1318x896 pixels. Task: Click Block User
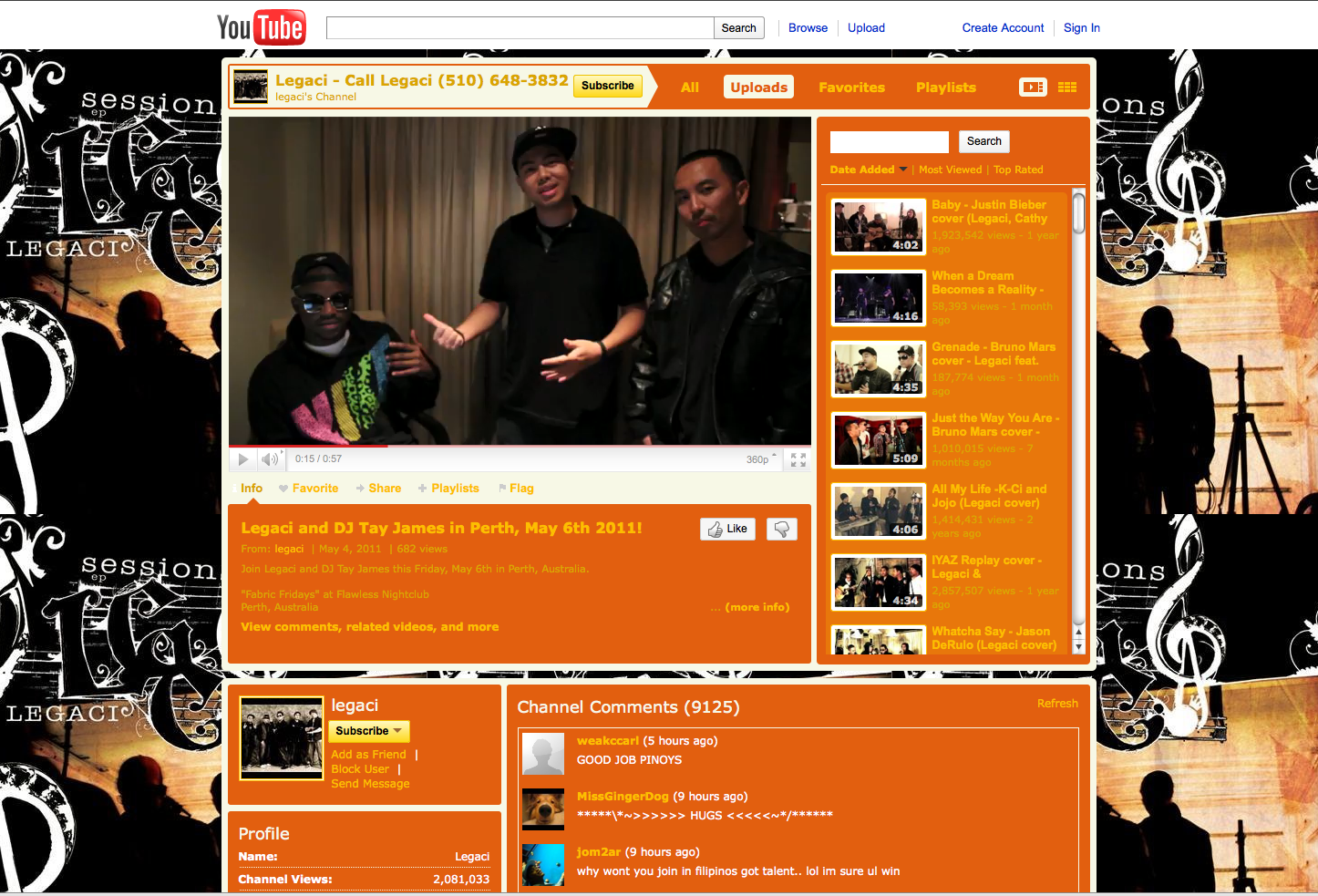tap(359, 769)
